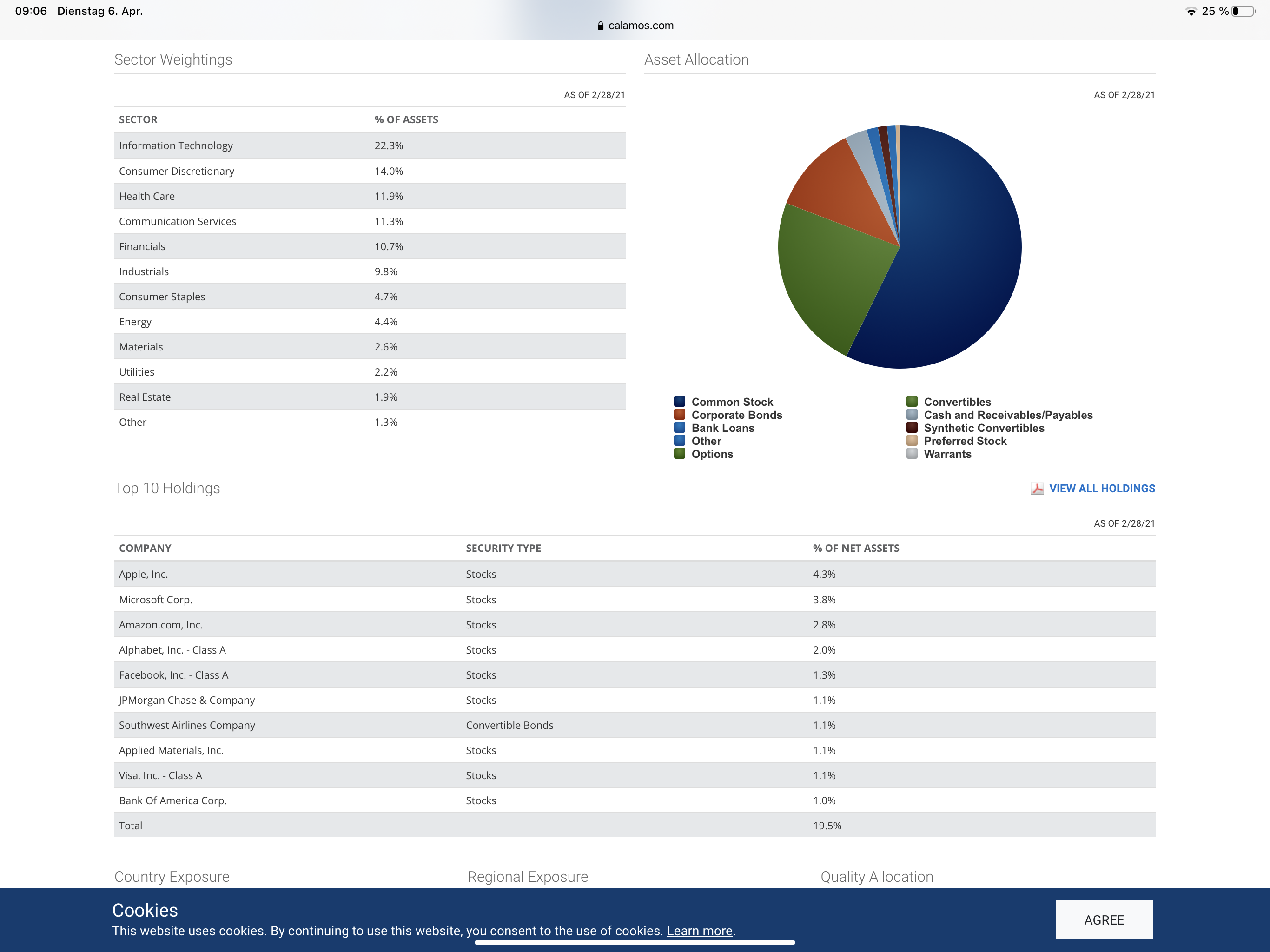The height and width of the screenshot is (952, 1270).
Task: Click the Convertibles legend swatch
Action: coord(912,401)
